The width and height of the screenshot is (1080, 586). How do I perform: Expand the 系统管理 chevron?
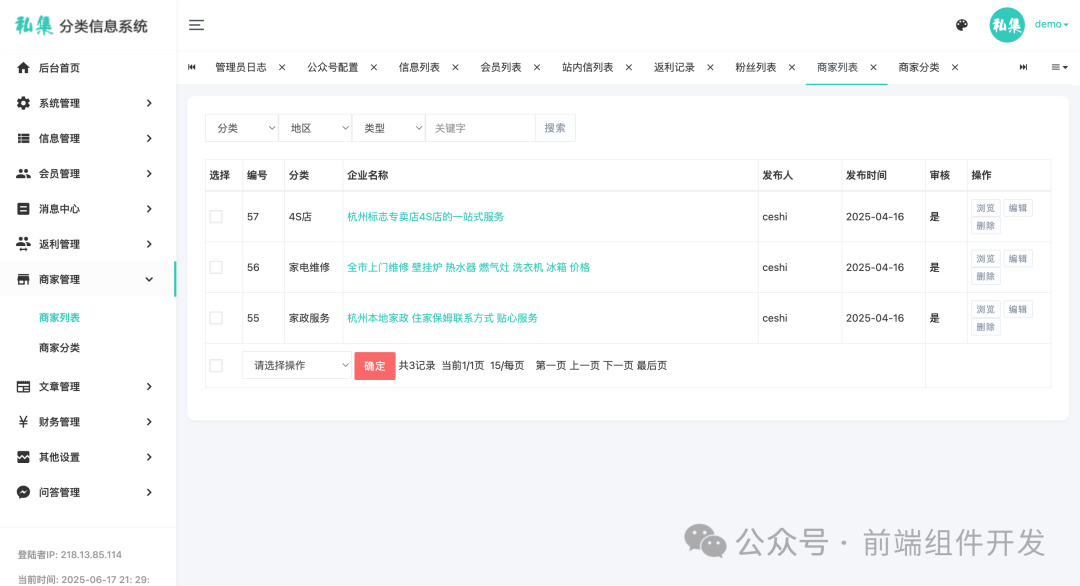pyautogui.click(x=149, y=103)
